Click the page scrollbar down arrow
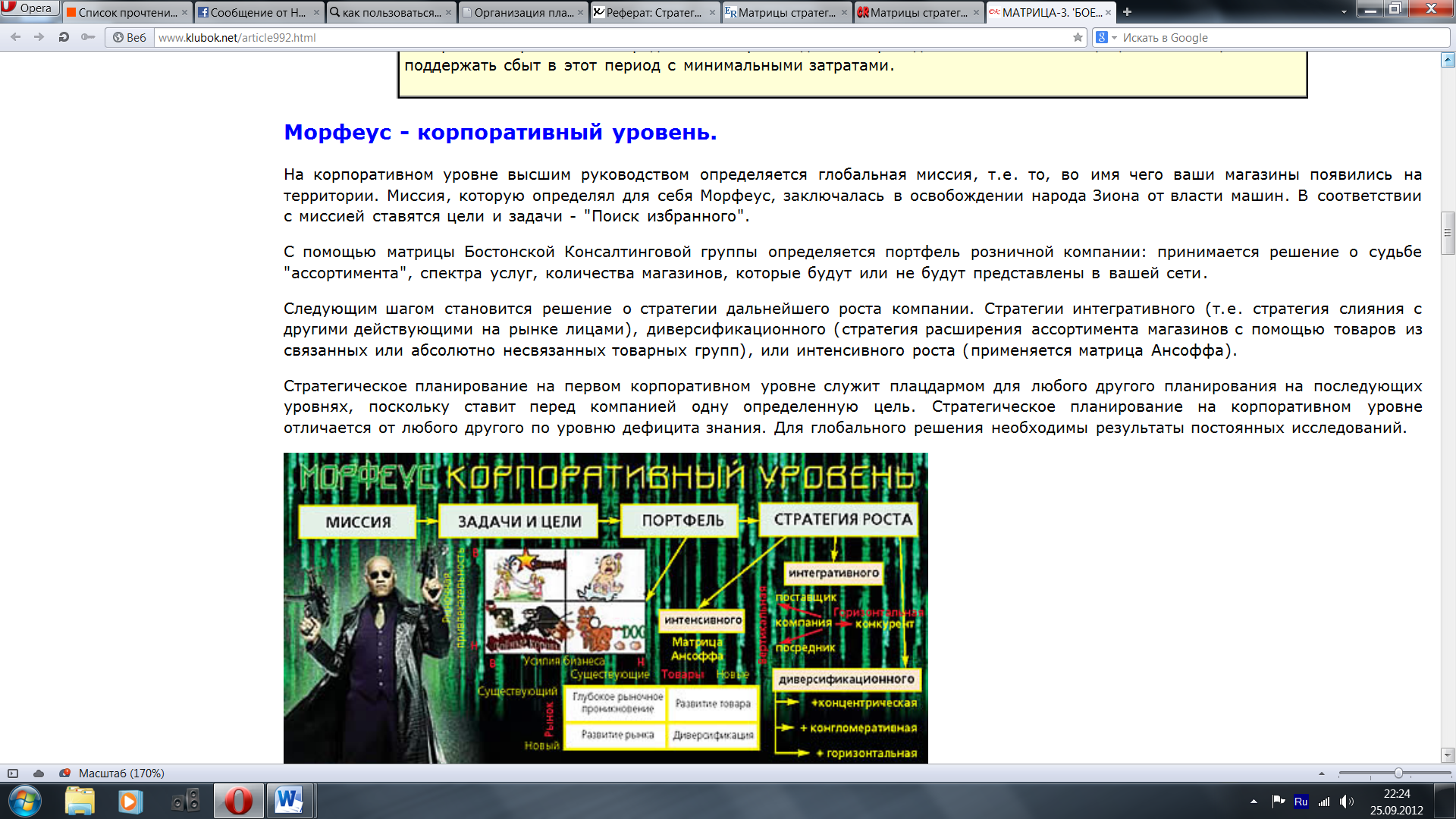The width and height of the screenshot is (1456, 819). 1448,755
